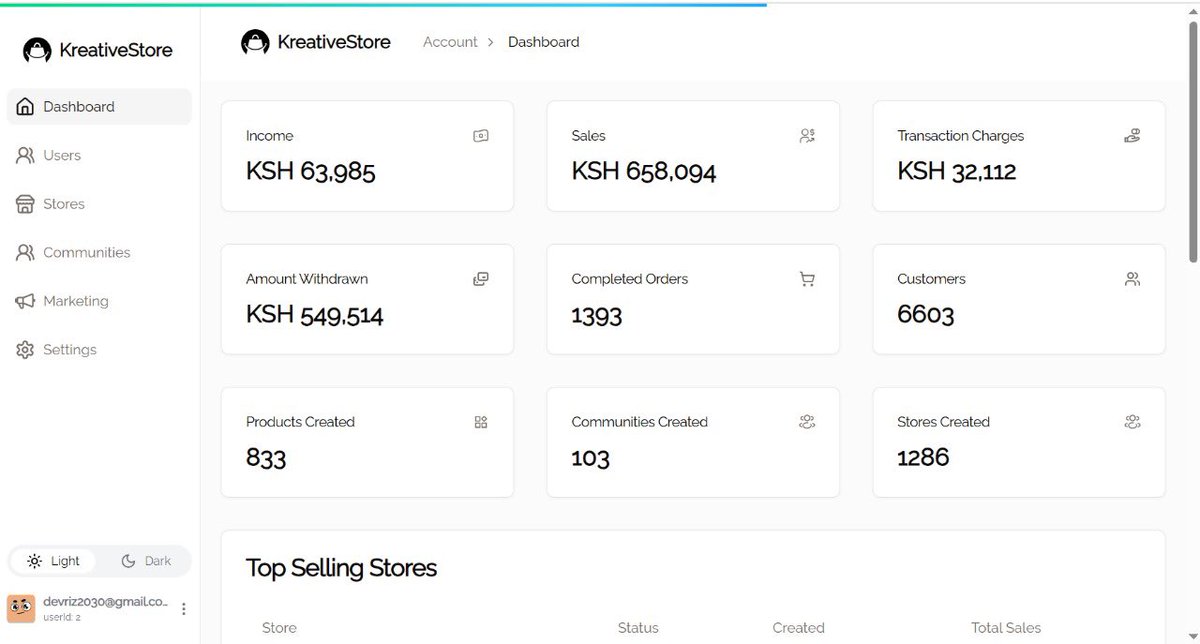Click the page vertical scrollbar
Screen dimensions: 1200x644
1191,140
